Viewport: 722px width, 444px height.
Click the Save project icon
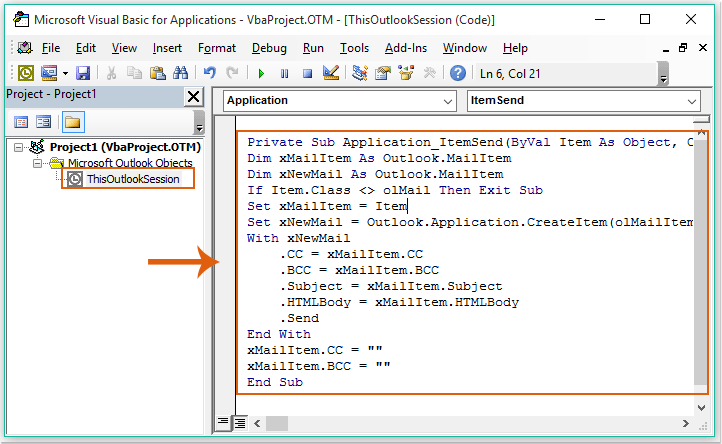click(83, 73)
